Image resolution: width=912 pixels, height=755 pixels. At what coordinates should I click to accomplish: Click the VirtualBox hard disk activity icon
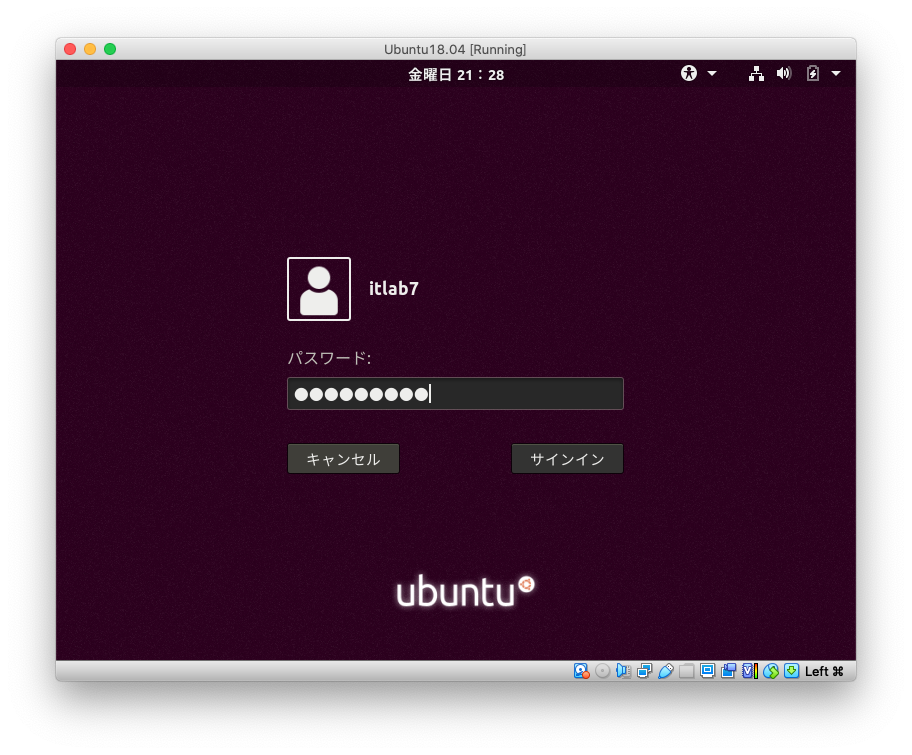click(582, 671)
